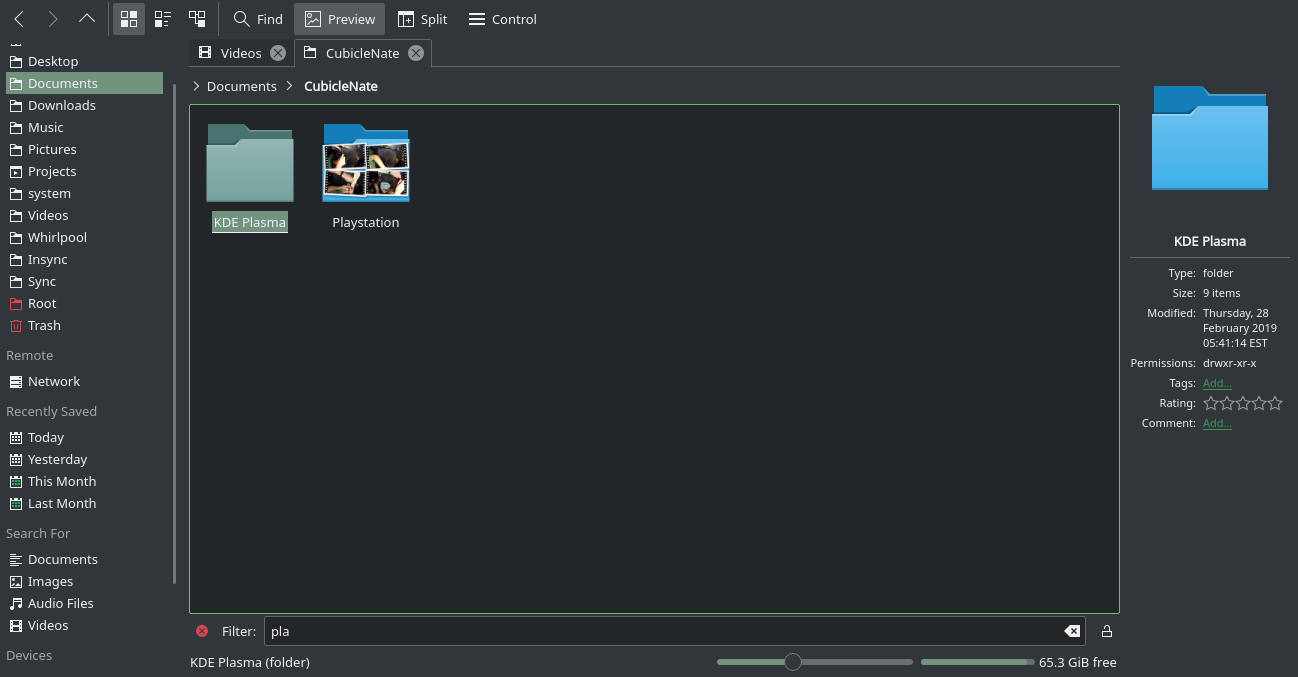Toggle file Preview mode off
This screenshot has height=677, width=1298.
pos(339,18)
